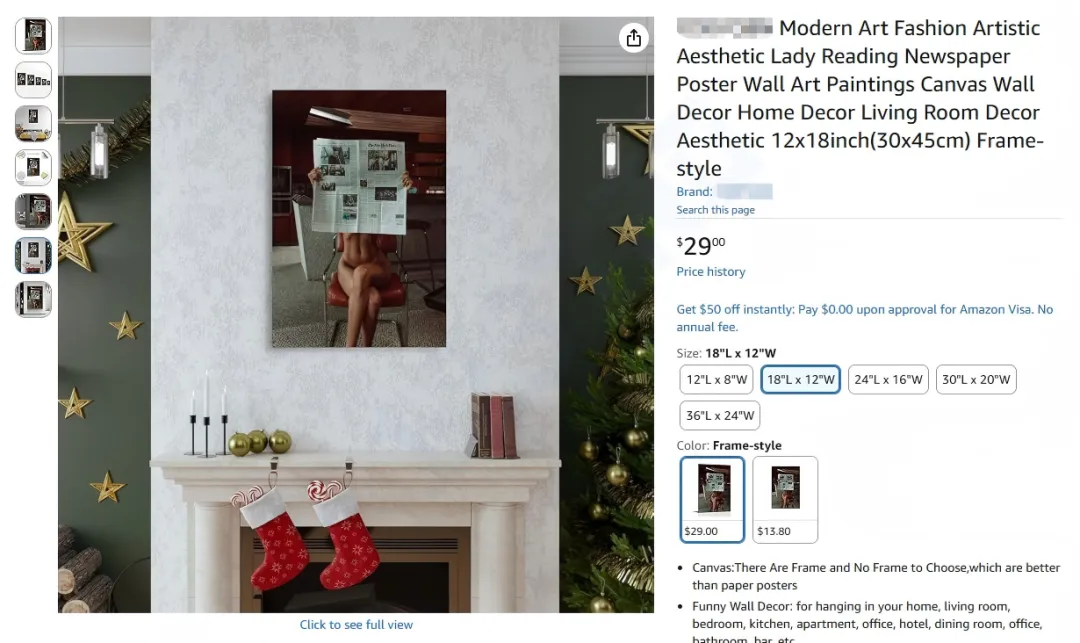This screenshot has height=643, width=1080.
Task: Select the sixth product thumbnail
Action: tap(33, 255)
